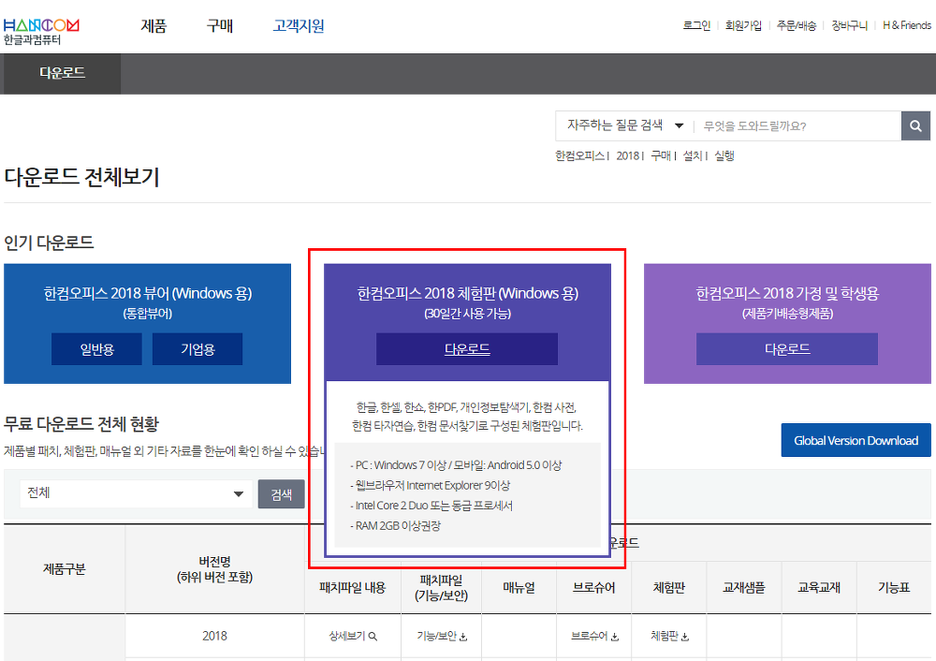Click the 무엇을 도와드릴까요 search field
The image size is (936, 661).
pos(798,126)
